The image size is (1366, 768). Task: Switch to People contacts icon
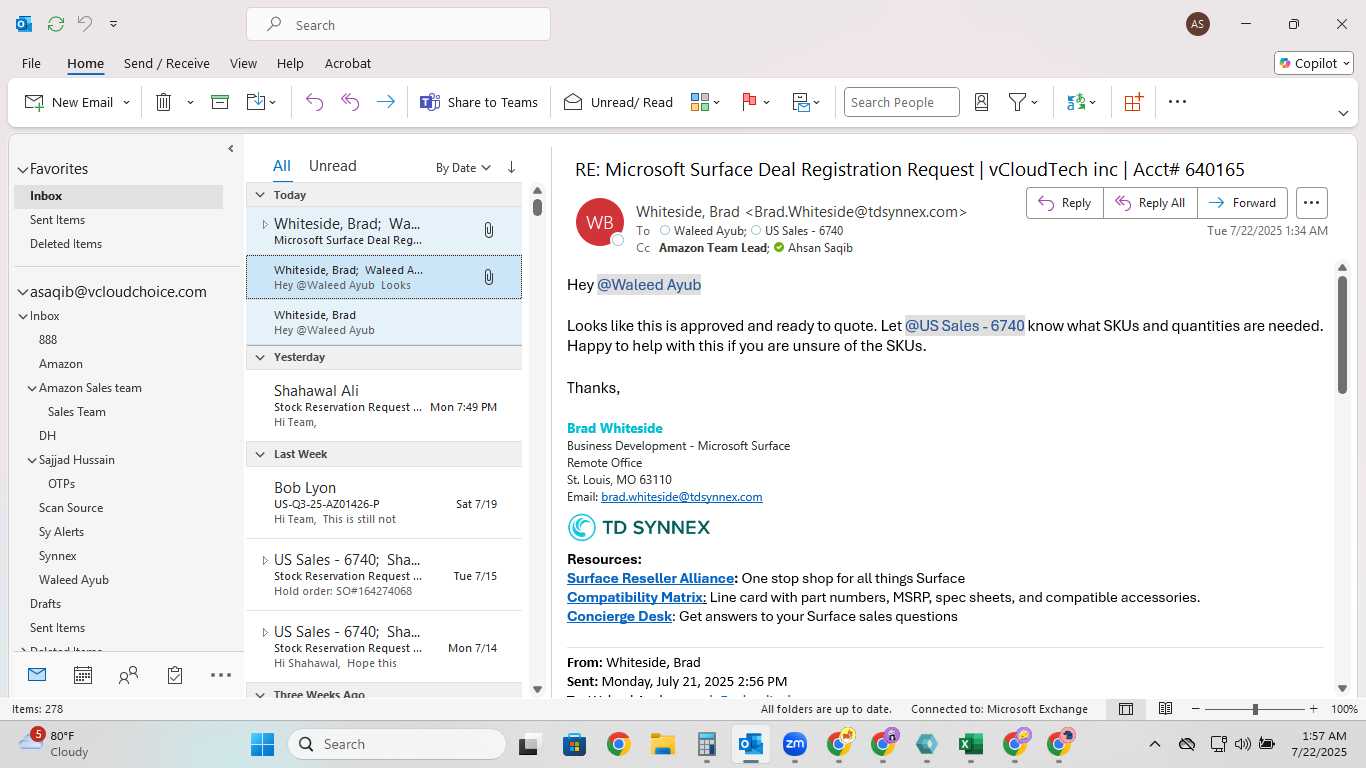128,676
